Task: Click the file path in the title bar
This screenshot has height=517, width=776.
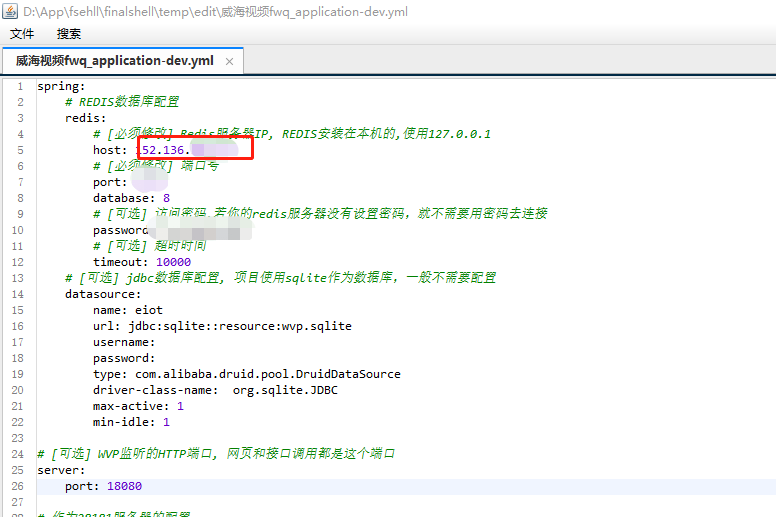Action: tap(215, 12)
